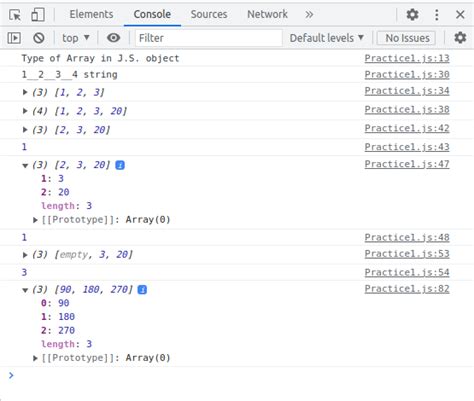Screen dimensions: 474x401
Task: Select the '0: 90' property row
Action: [x=55, y=303]
